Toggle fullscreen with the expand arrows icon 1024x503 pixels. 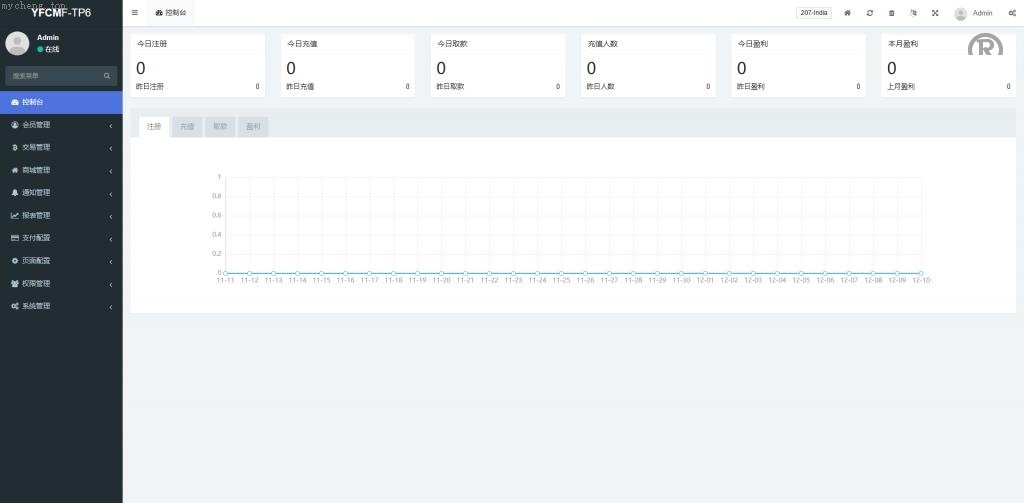935,13
